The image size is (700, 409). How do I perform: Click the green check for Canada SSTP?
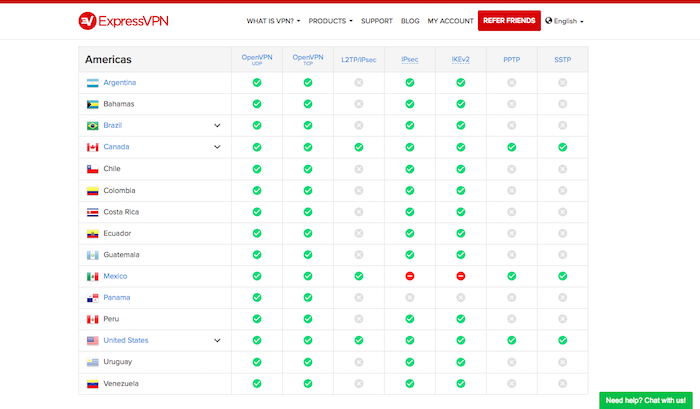pyautogui.click(x=562, y=147)
